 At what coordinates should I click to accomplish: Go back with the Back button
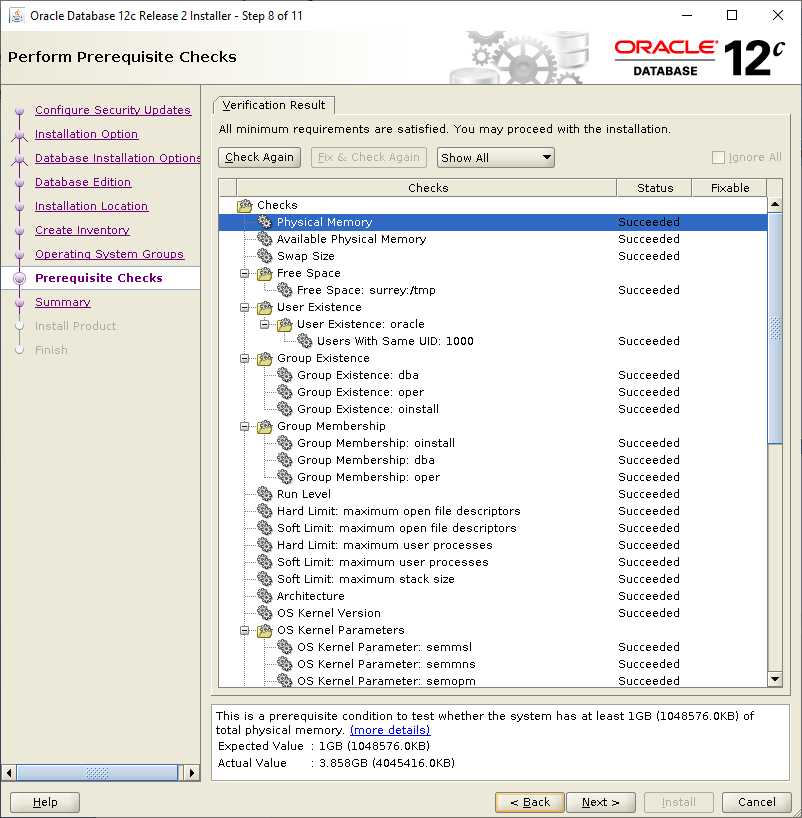(530, 802)
